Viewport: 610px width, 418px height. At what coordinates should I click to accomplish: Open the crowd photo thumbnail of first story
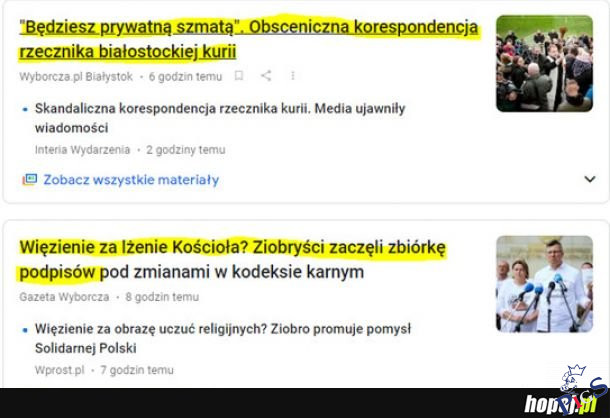tap(544, 63)
